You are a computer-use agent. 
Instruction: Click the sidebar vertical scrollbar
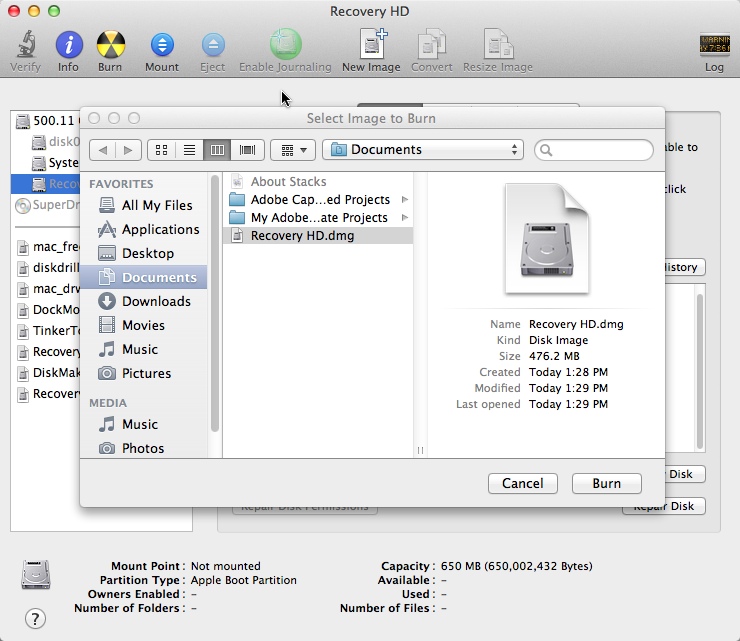(215, 303)
